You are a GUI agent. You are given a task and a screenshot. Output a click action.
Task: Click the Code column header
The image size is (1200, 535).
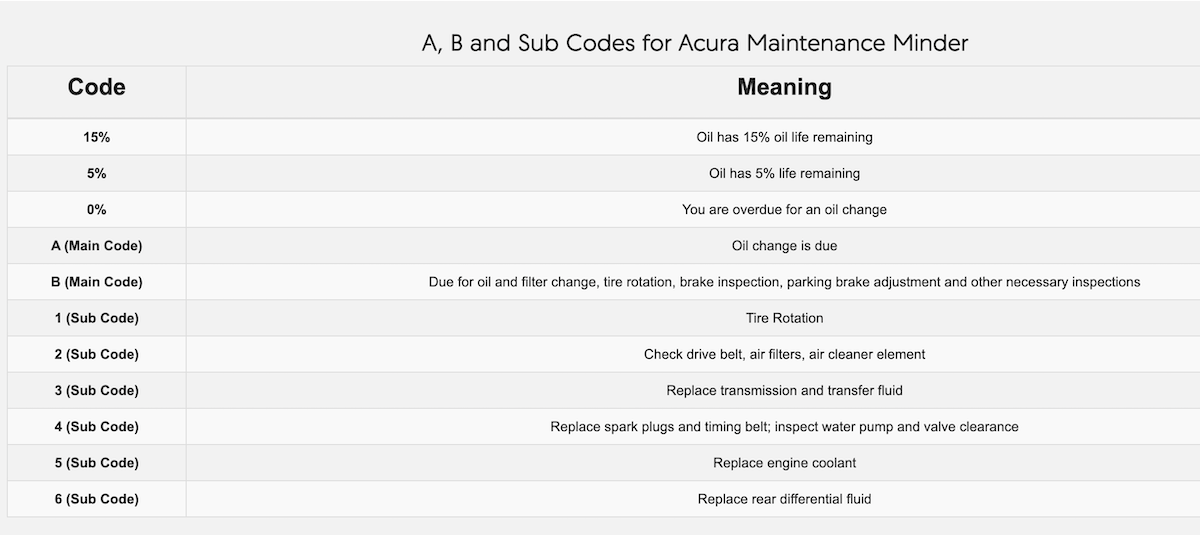click(97, 92)
